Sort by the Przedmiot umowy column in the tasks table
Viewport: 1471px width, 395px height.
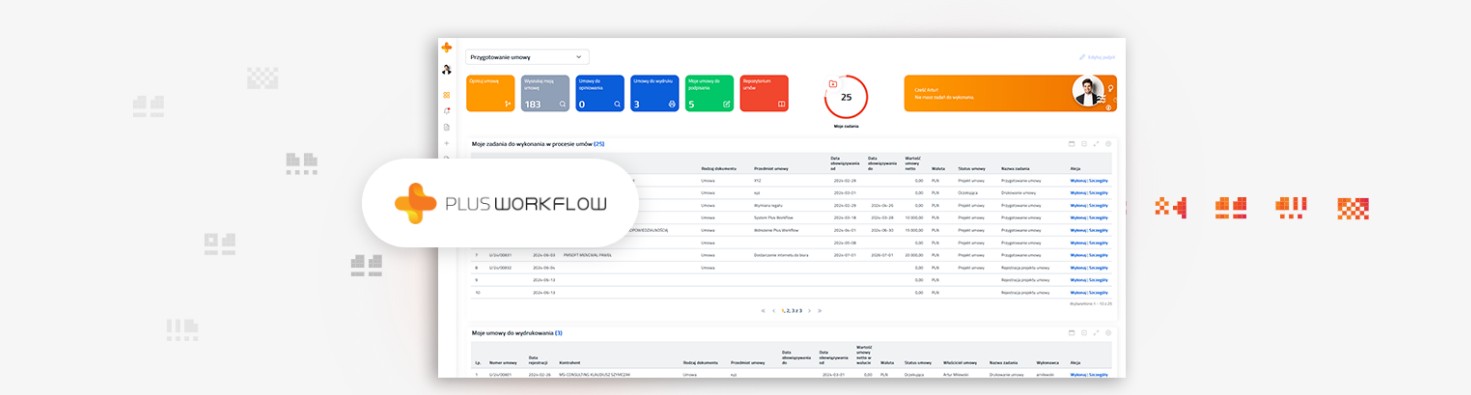(771, 168)
